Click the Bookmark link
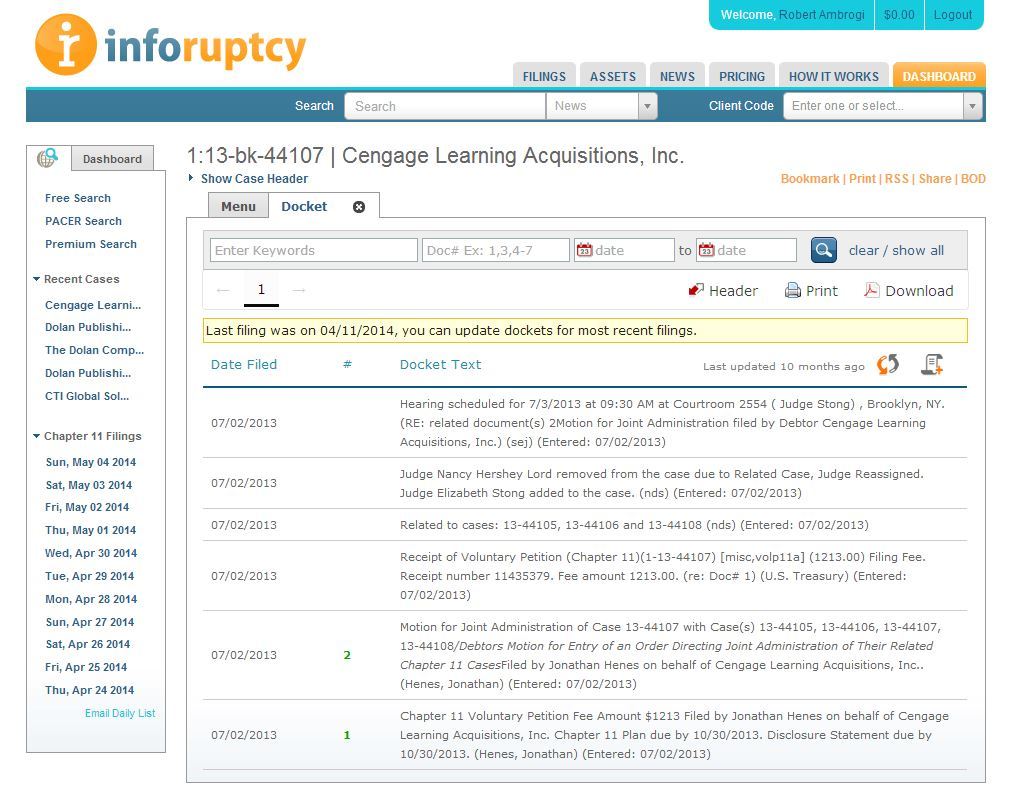This screenshot has height=790, width=1020. pyautogui.click(x=810, y=178)
